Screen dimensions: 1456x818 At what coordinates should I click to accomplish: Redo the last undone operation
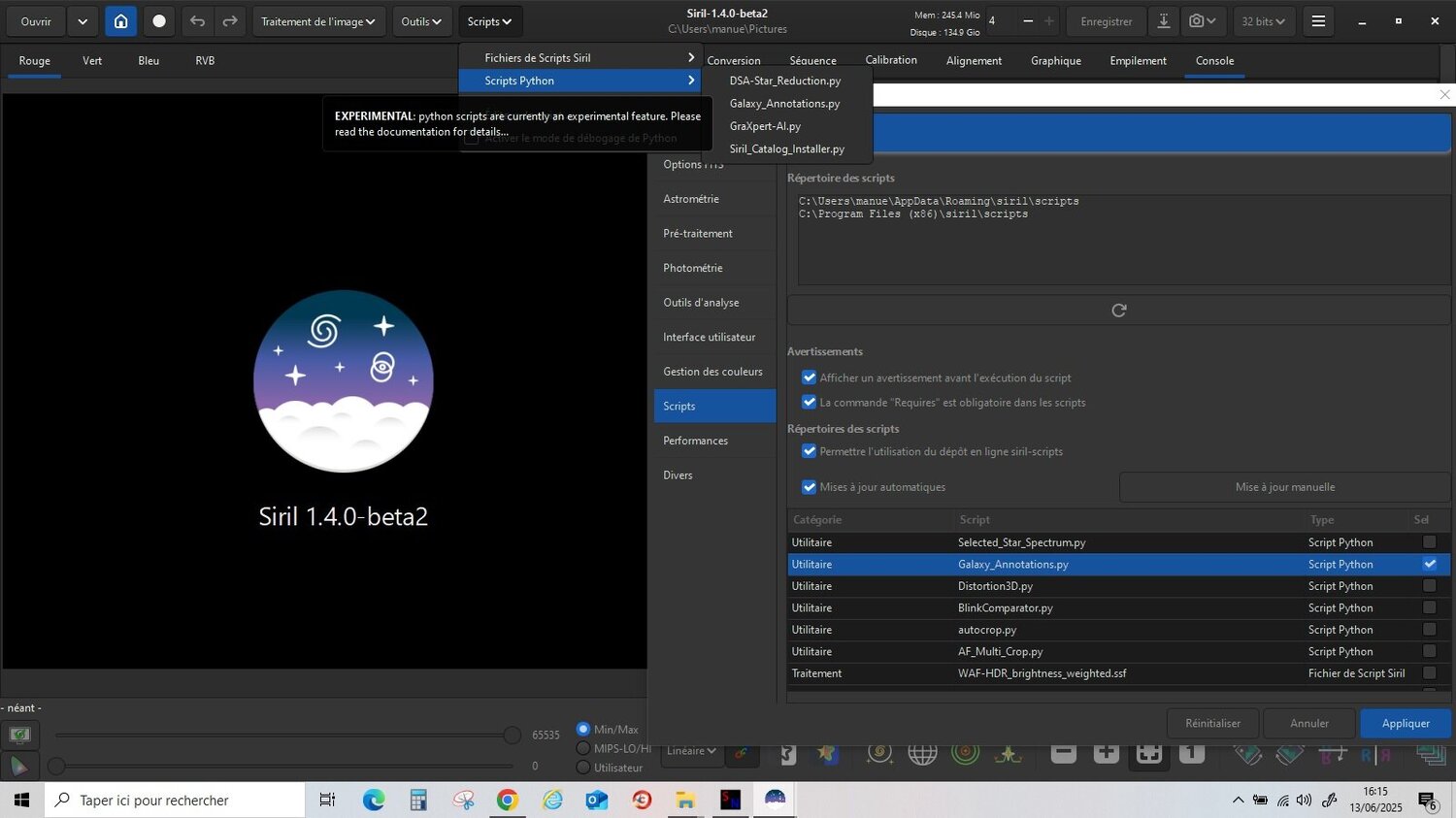(x=230, y=21)
